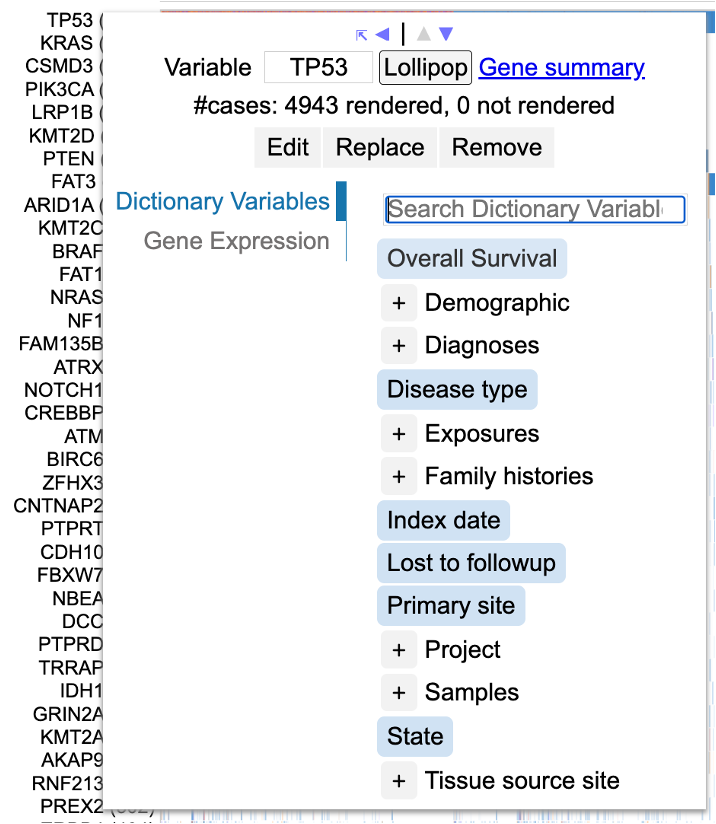Expand the Family histories branch
The height and width of the screenshot is (824, 716).
[x=399, y=477]
